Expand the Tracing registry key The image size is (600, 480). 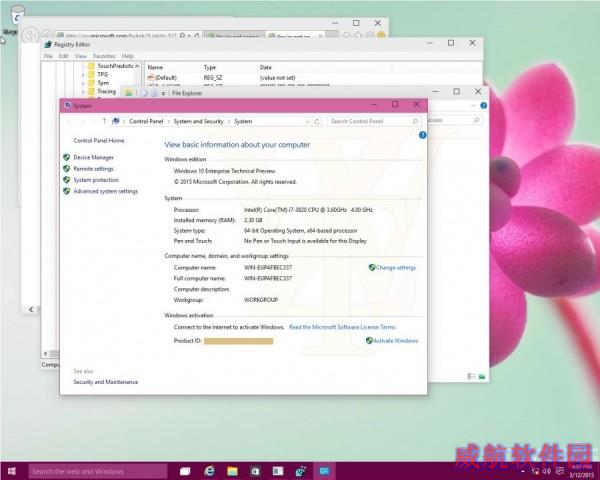(x=83, y=91)
